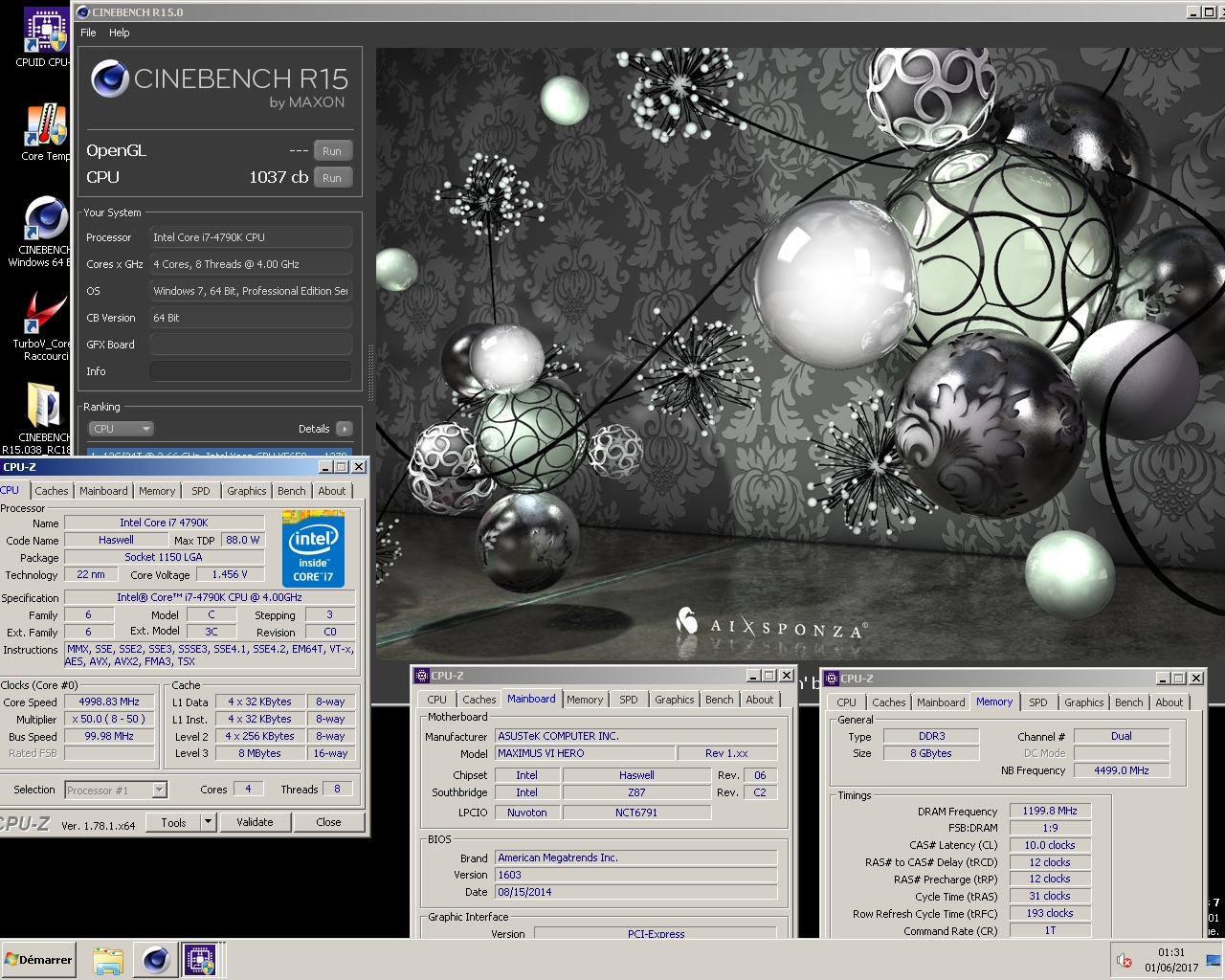Click the network tray icon

pyautogui.click(x=1214, y=960)
